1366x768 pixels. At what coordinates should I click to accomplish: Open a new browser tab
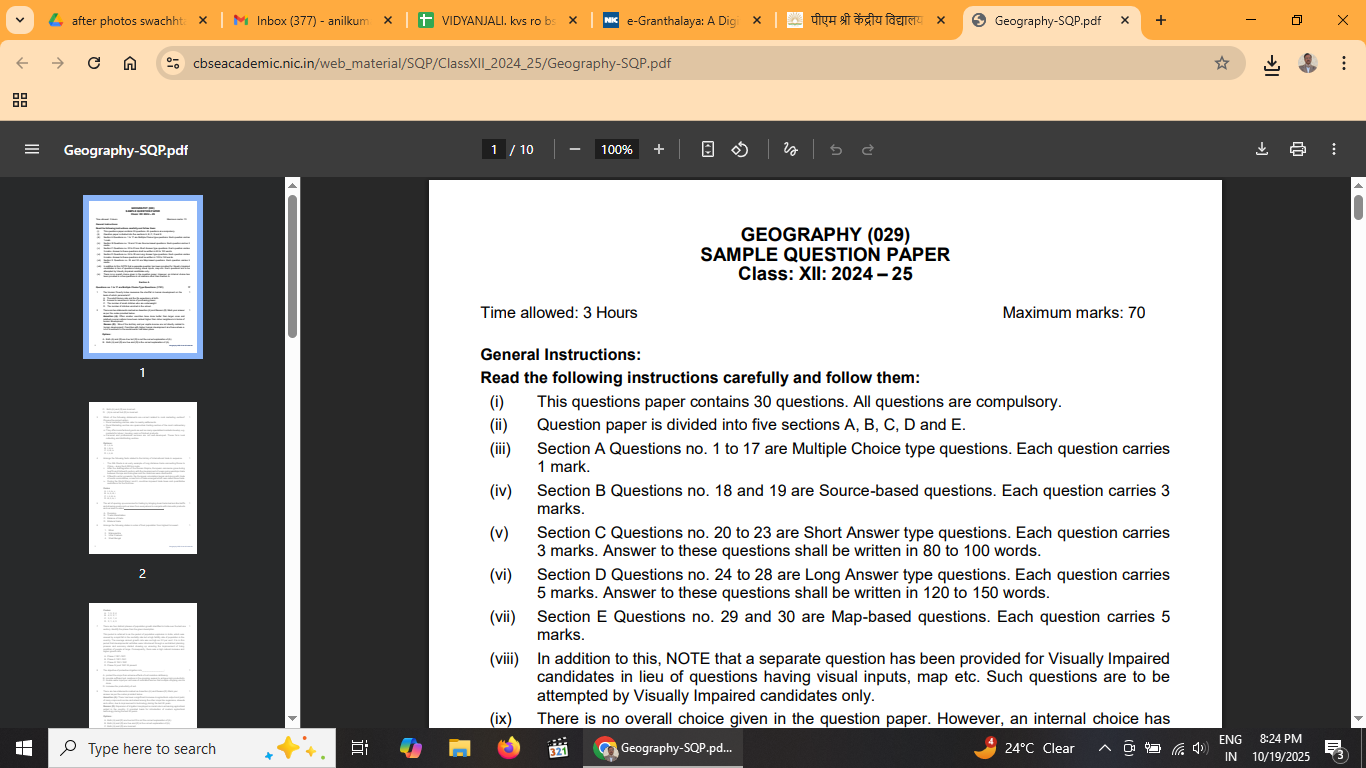tap(1161, 20)
